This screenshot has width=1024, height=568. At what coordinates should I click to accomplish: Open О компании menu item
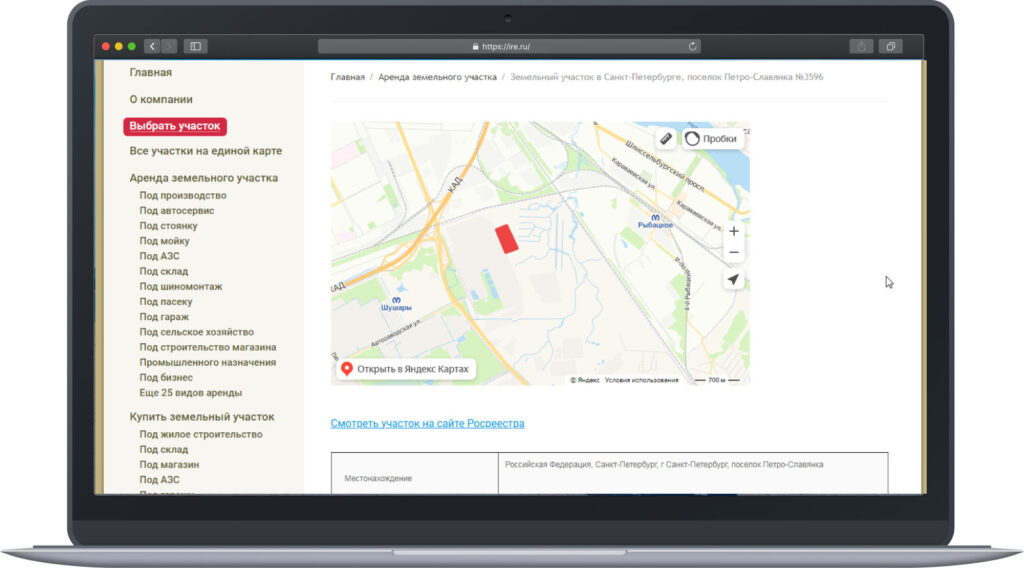tap(161, 99)
